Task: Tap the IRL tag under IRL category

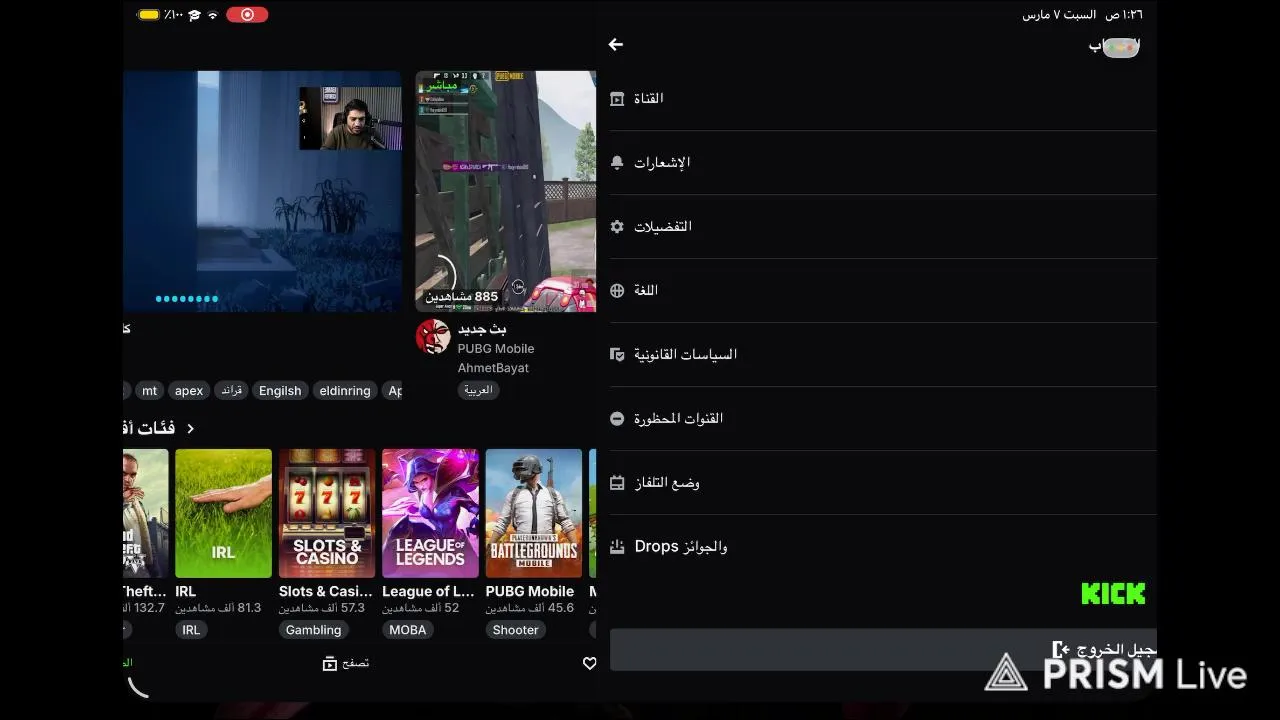Action: (x=191, y=630)
